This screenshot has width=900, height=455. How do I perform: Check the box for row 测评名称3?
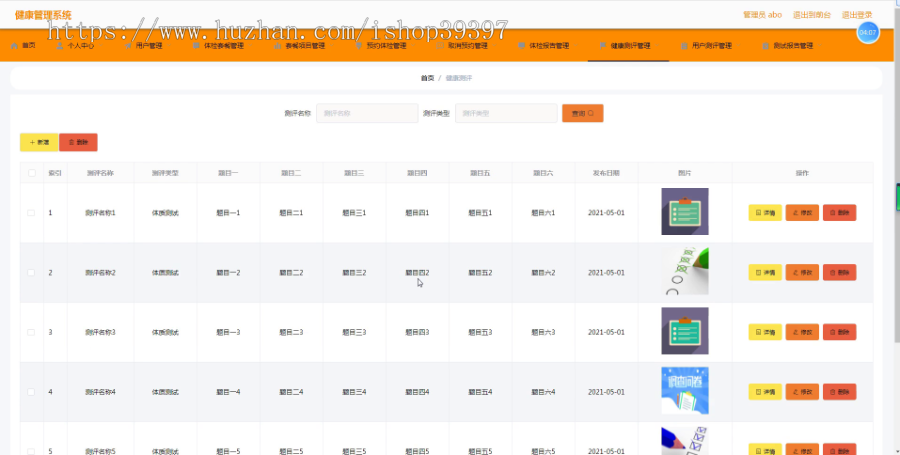coord(32,332)
